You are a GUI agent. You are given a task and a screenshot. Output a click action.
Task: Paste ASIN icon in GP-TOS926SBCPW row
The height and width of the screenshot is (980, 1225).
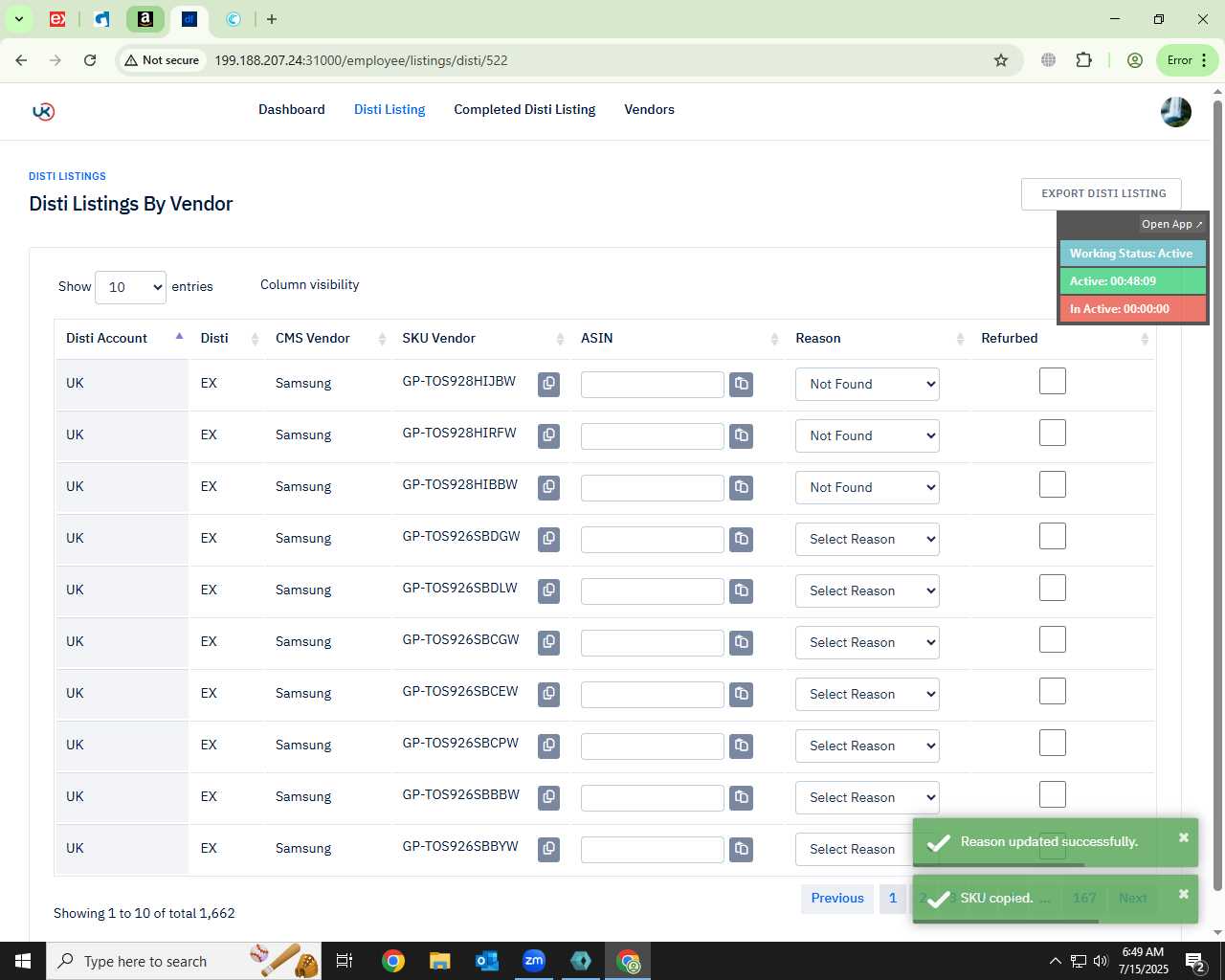pyautogui.click(x=741, y=746)
